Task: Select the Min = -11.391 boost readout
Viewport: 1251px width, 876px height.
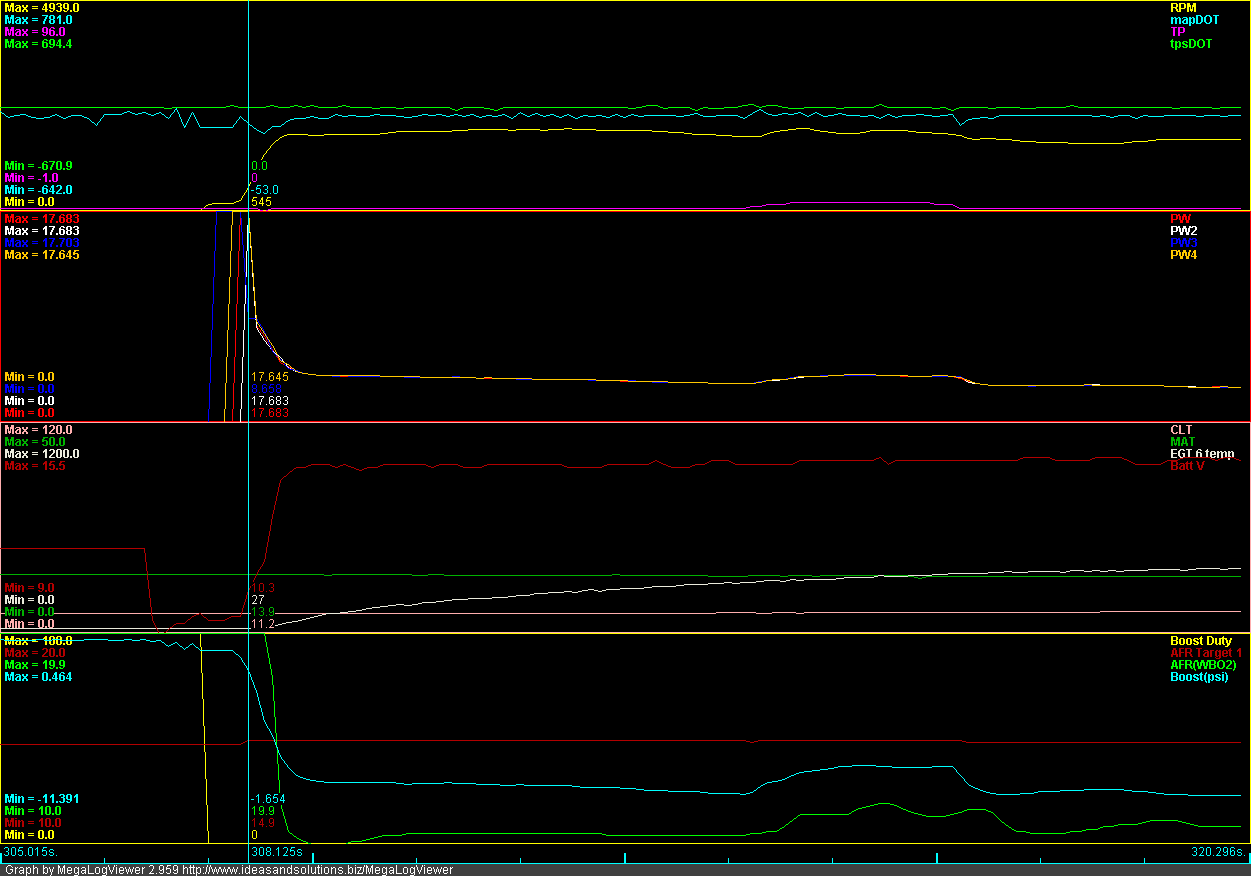Action: 41,799
